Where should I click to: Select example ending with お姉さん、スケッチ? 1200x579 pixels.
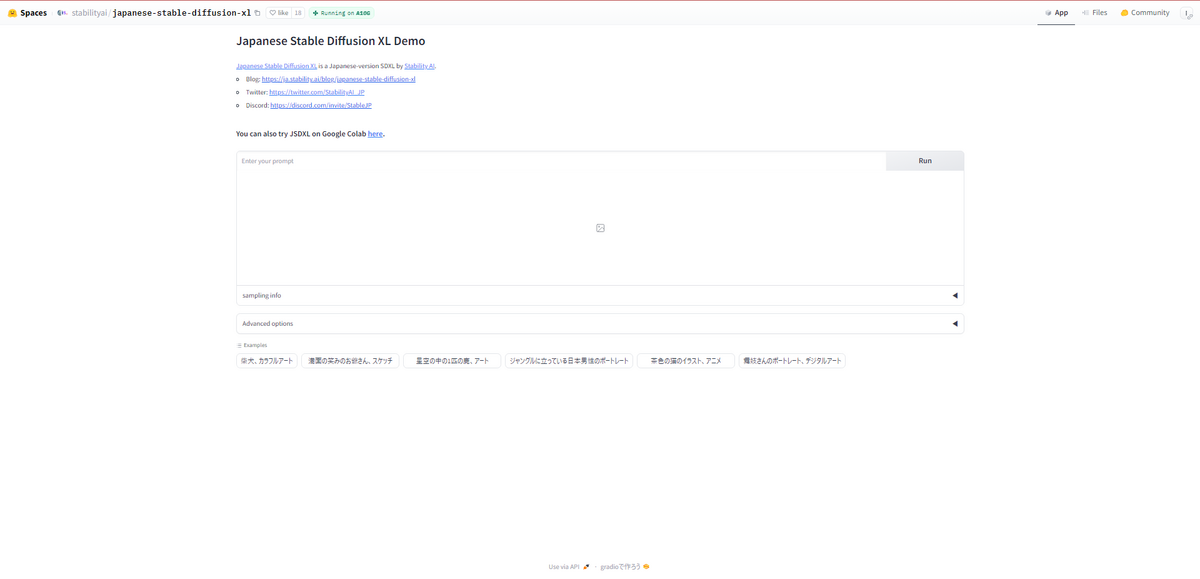point(350,361)
